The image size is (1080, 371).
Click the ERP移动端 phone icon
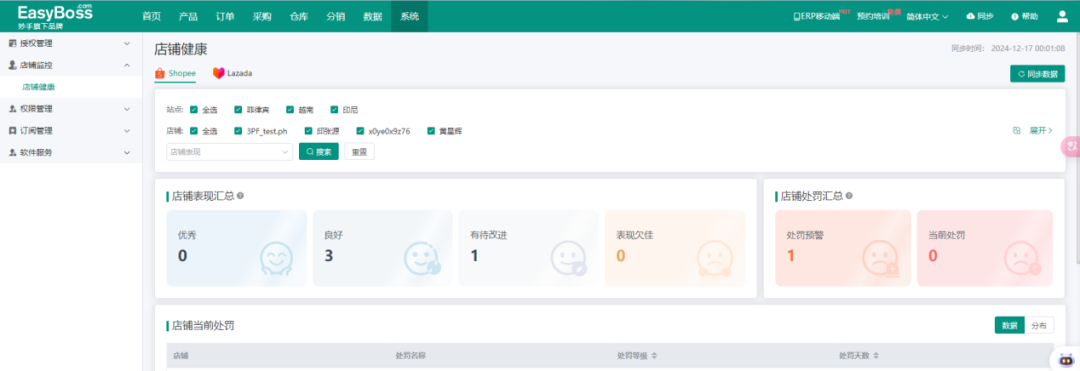tap(797, 16)
